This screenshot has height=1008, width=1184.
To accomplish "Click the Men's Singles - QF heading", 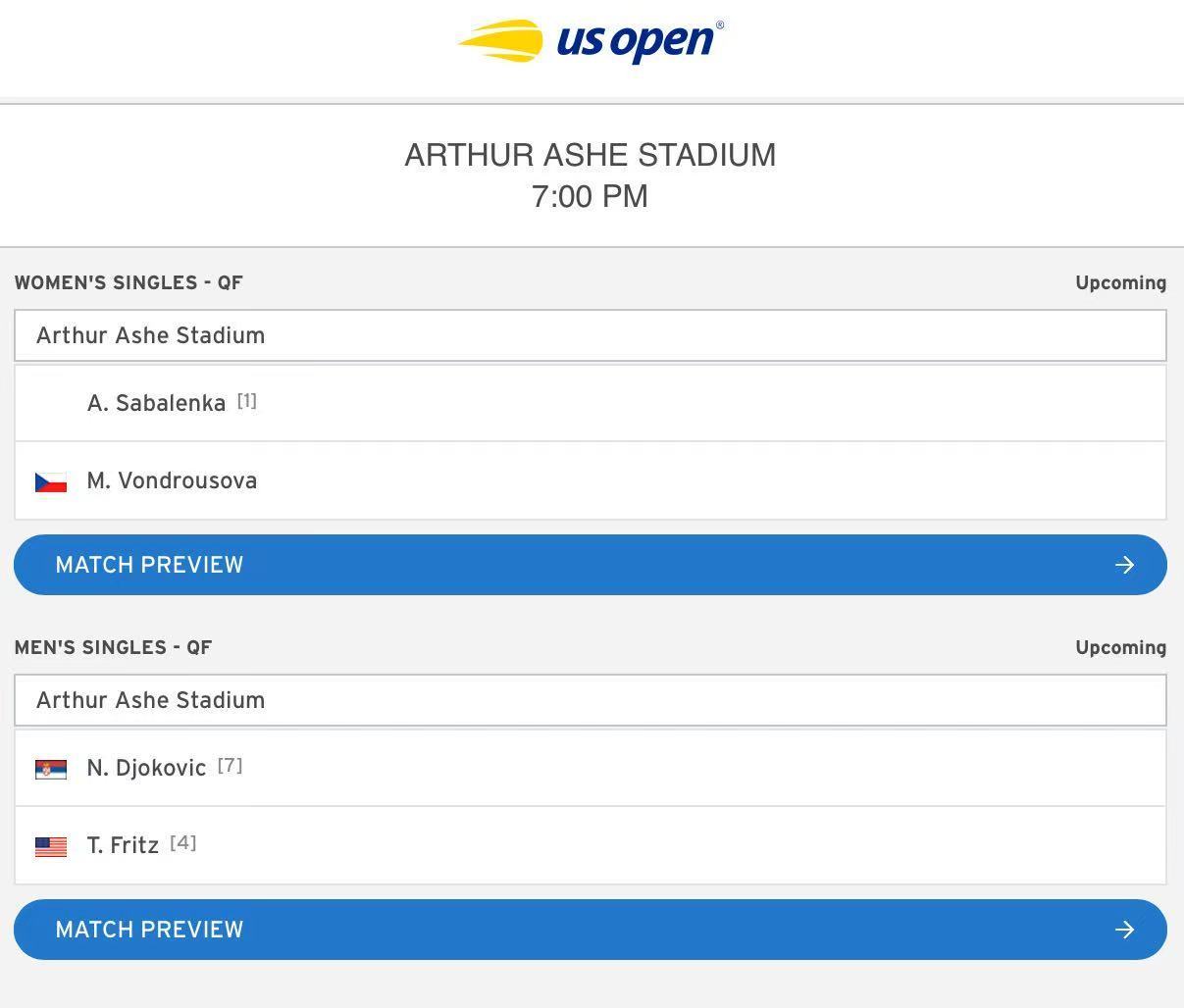I will coord(113,648).
